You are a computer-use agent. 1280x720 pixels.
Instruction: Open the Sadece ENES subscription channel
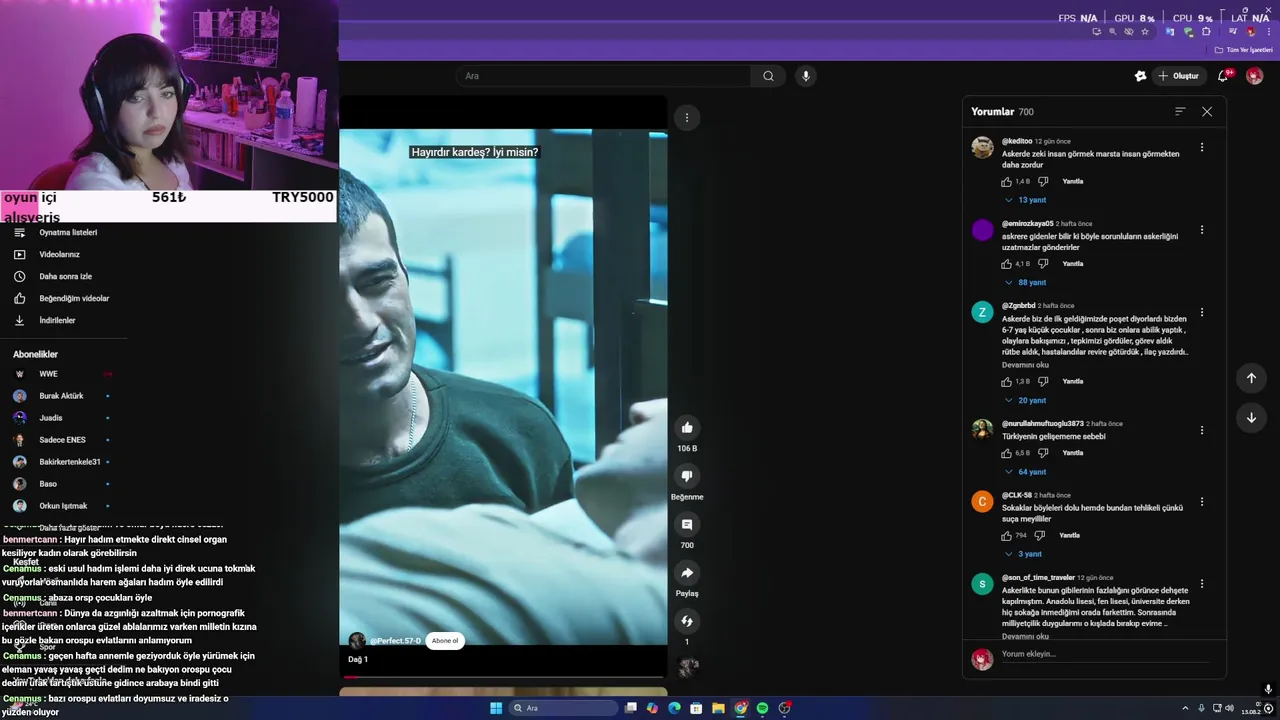point(64,440)
